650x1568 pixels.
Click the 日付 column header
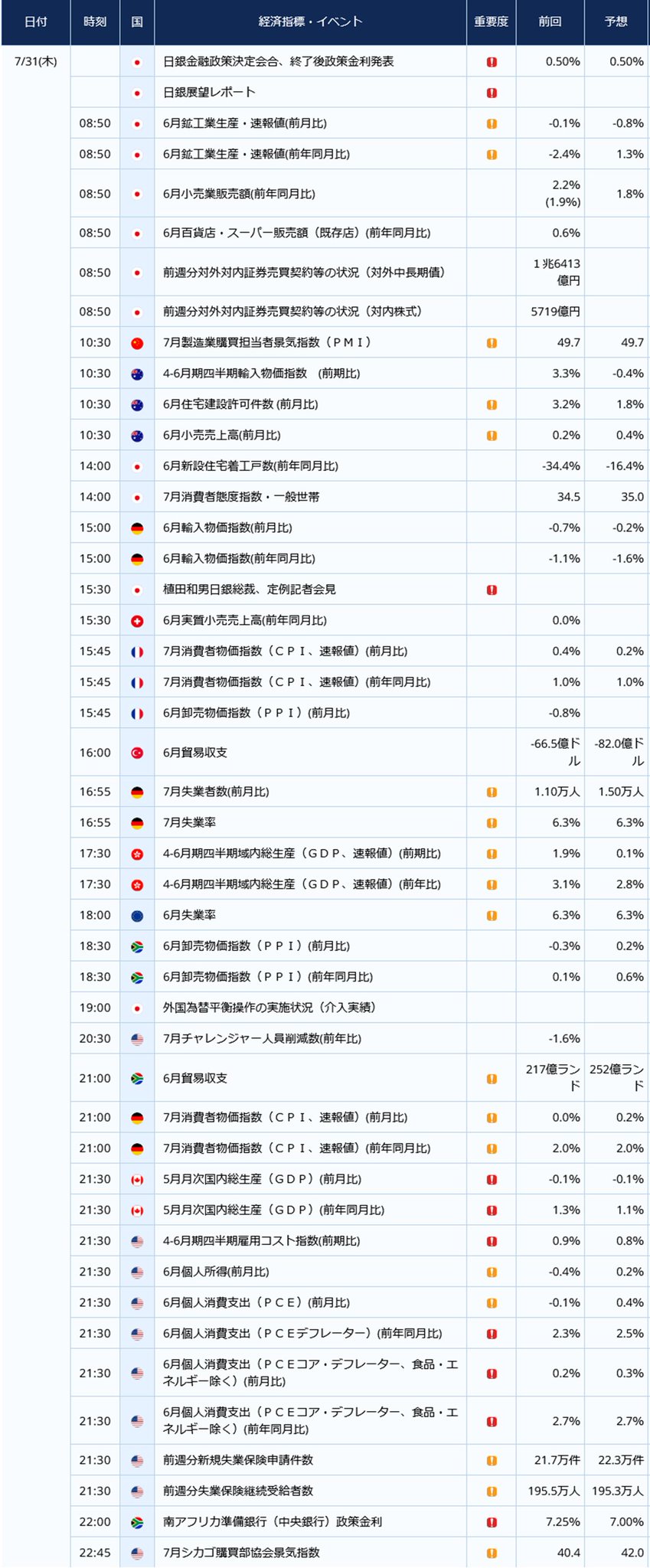(35, 22)
